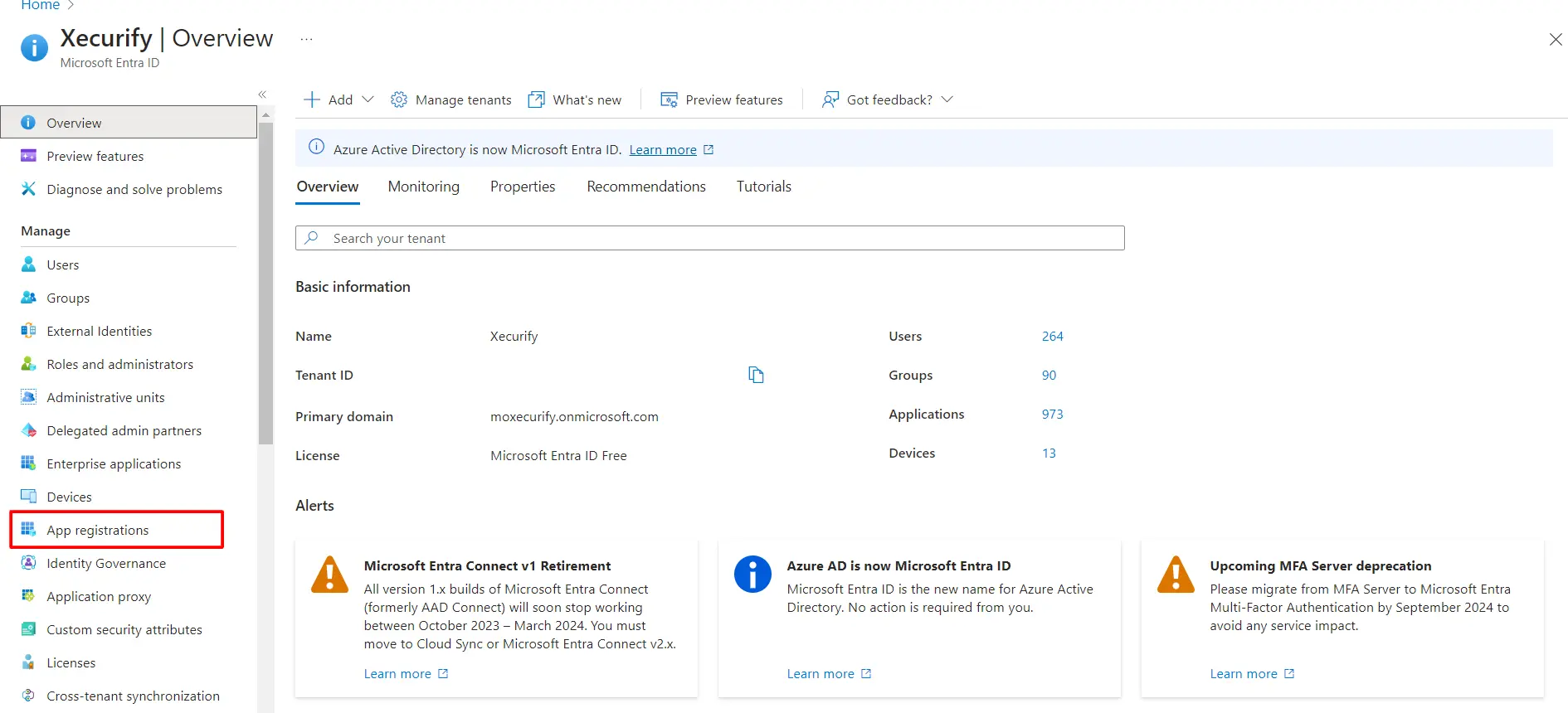Click the Search your tenant field

point(710,238)
